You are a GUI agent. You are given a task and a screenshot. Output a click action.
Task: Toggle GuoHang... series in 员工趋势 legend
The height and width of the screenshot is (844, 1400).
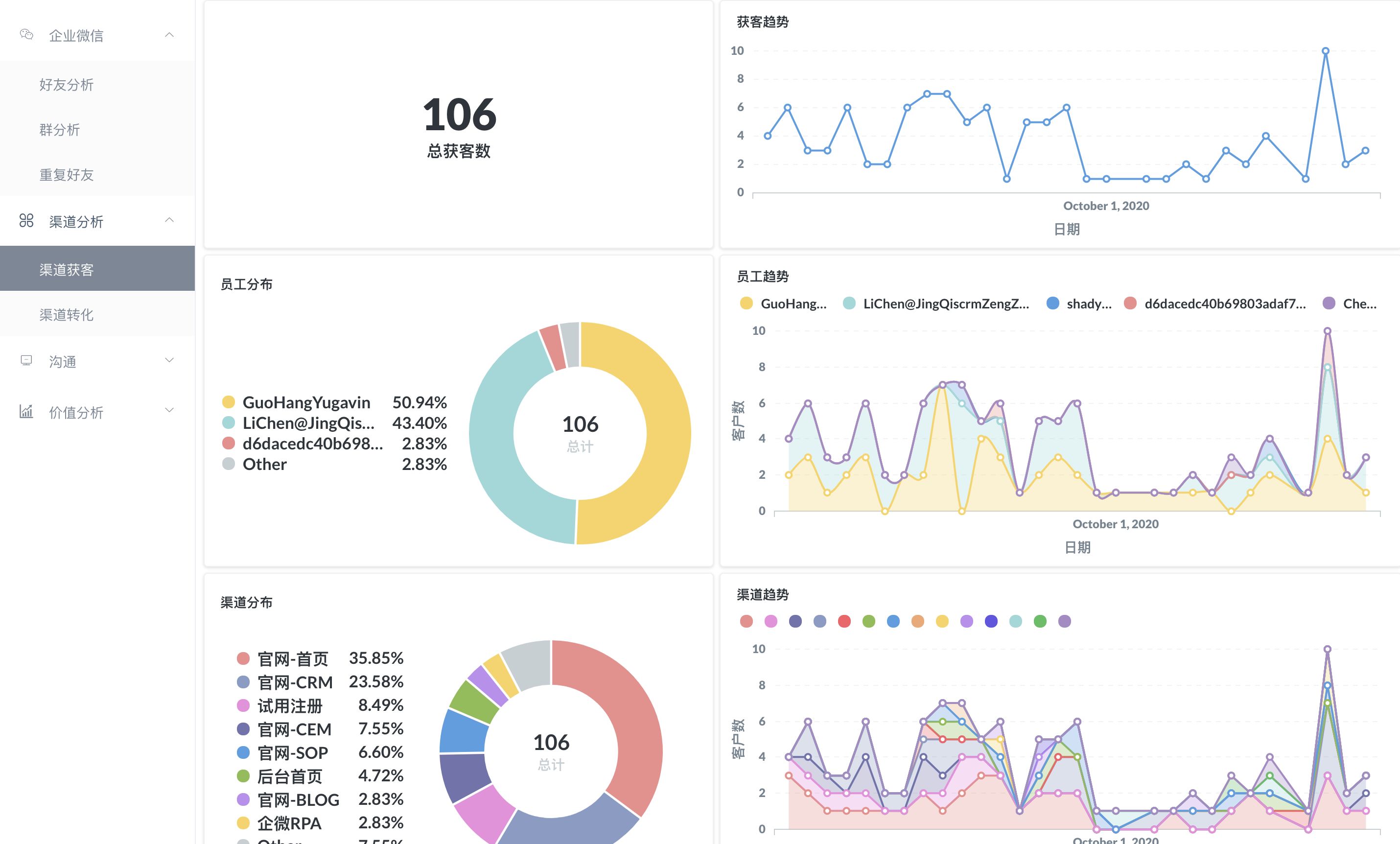pos(793,304)
